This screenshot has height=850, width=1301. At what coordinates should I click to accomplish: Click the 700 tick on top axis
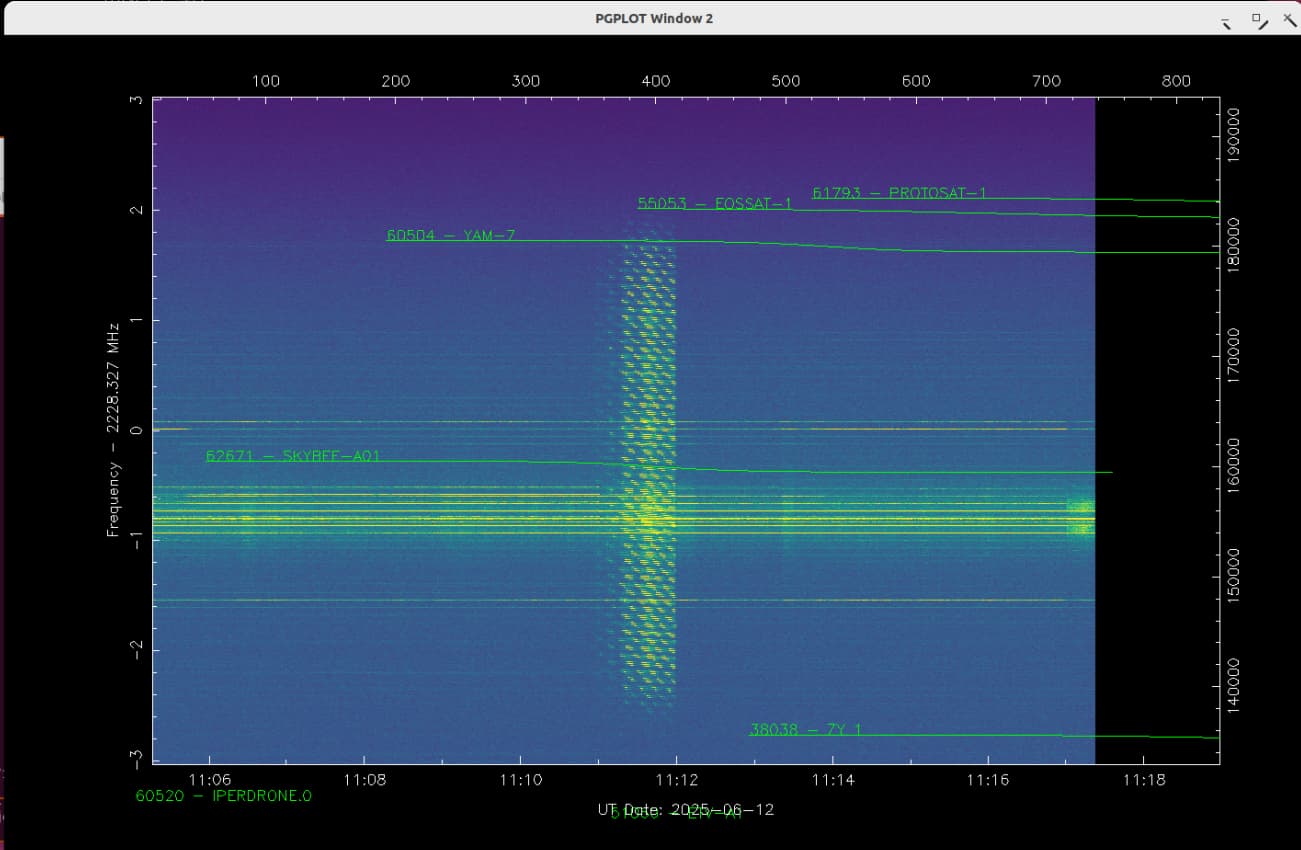coord(1046,81)
